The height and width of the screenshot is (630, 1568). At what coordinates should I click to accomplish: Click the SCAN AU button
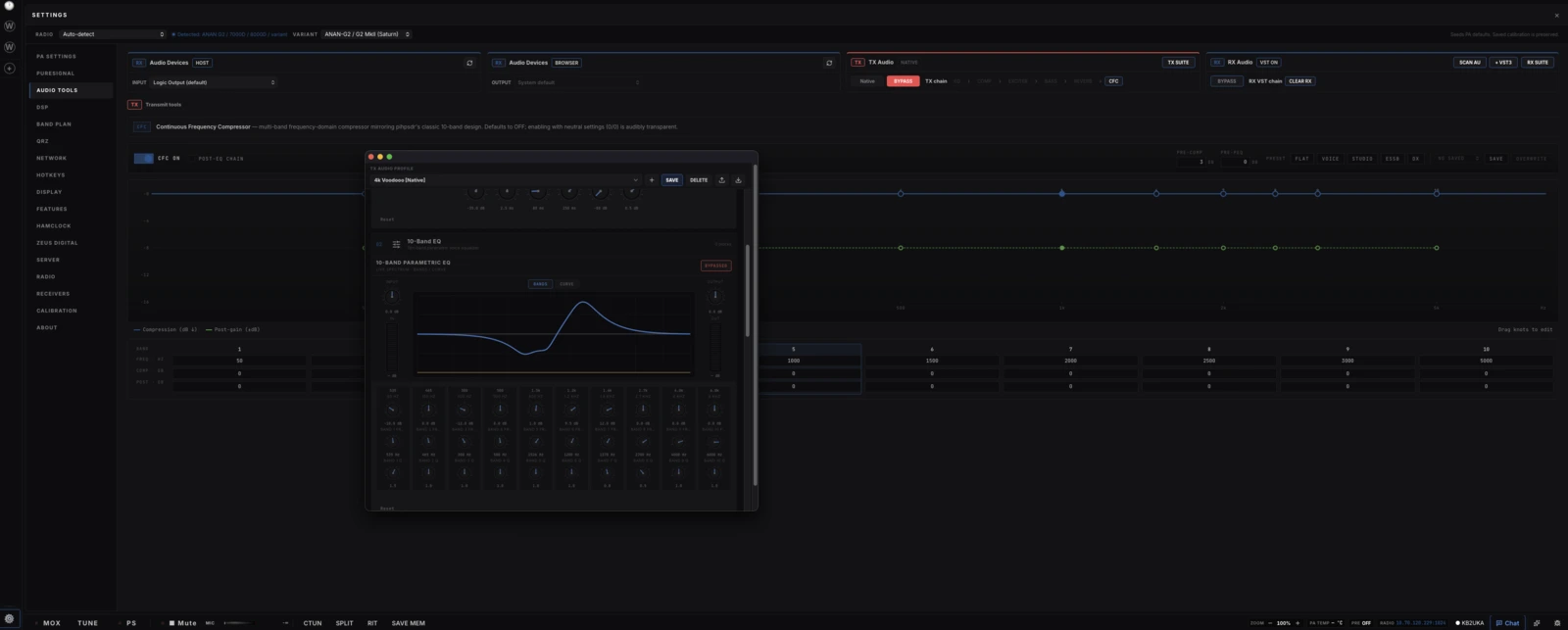[x=1469, y=63]
